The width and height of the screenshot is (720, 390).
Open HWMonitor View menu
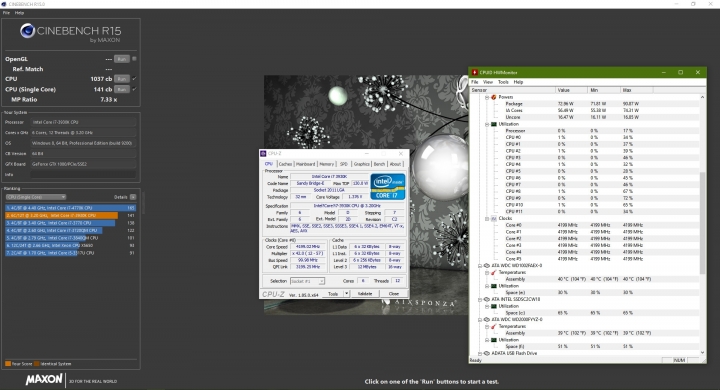coord(488,82)
